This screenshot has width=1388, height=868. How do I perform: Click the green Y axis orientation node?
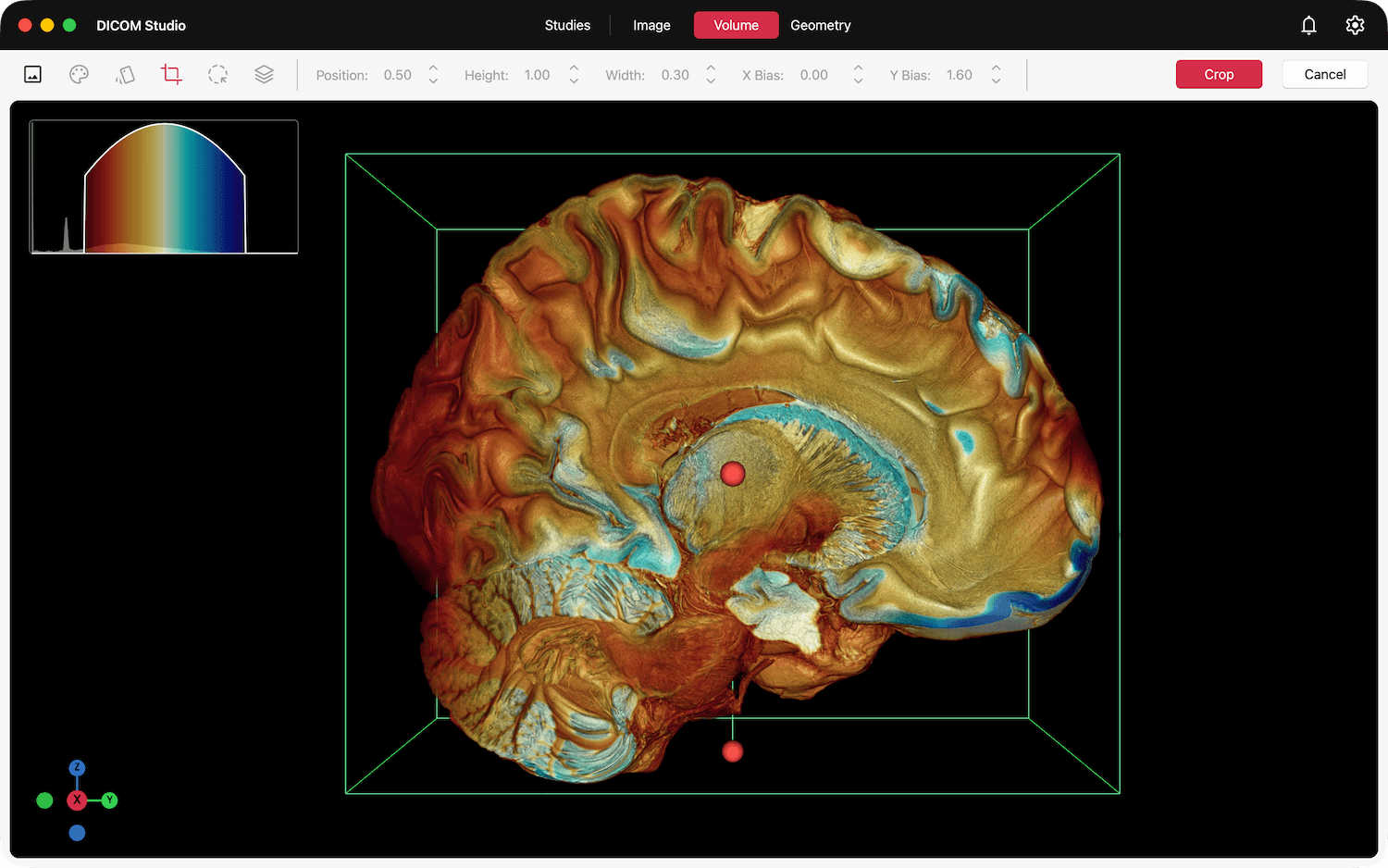point(109,800)
